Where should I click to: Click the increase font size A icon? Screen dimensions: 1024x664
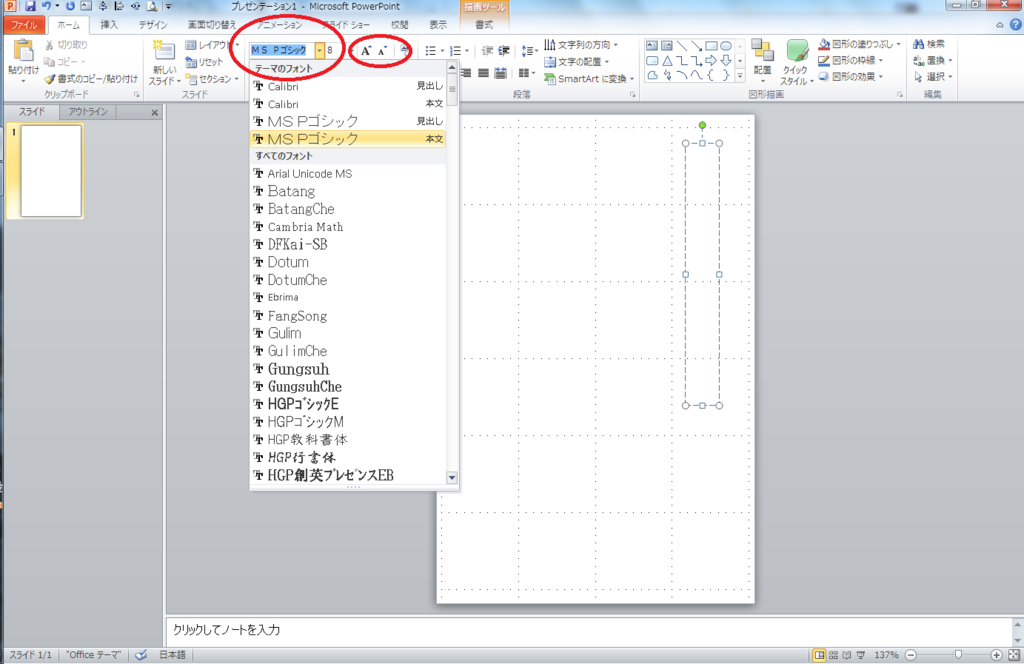point(366,50)
